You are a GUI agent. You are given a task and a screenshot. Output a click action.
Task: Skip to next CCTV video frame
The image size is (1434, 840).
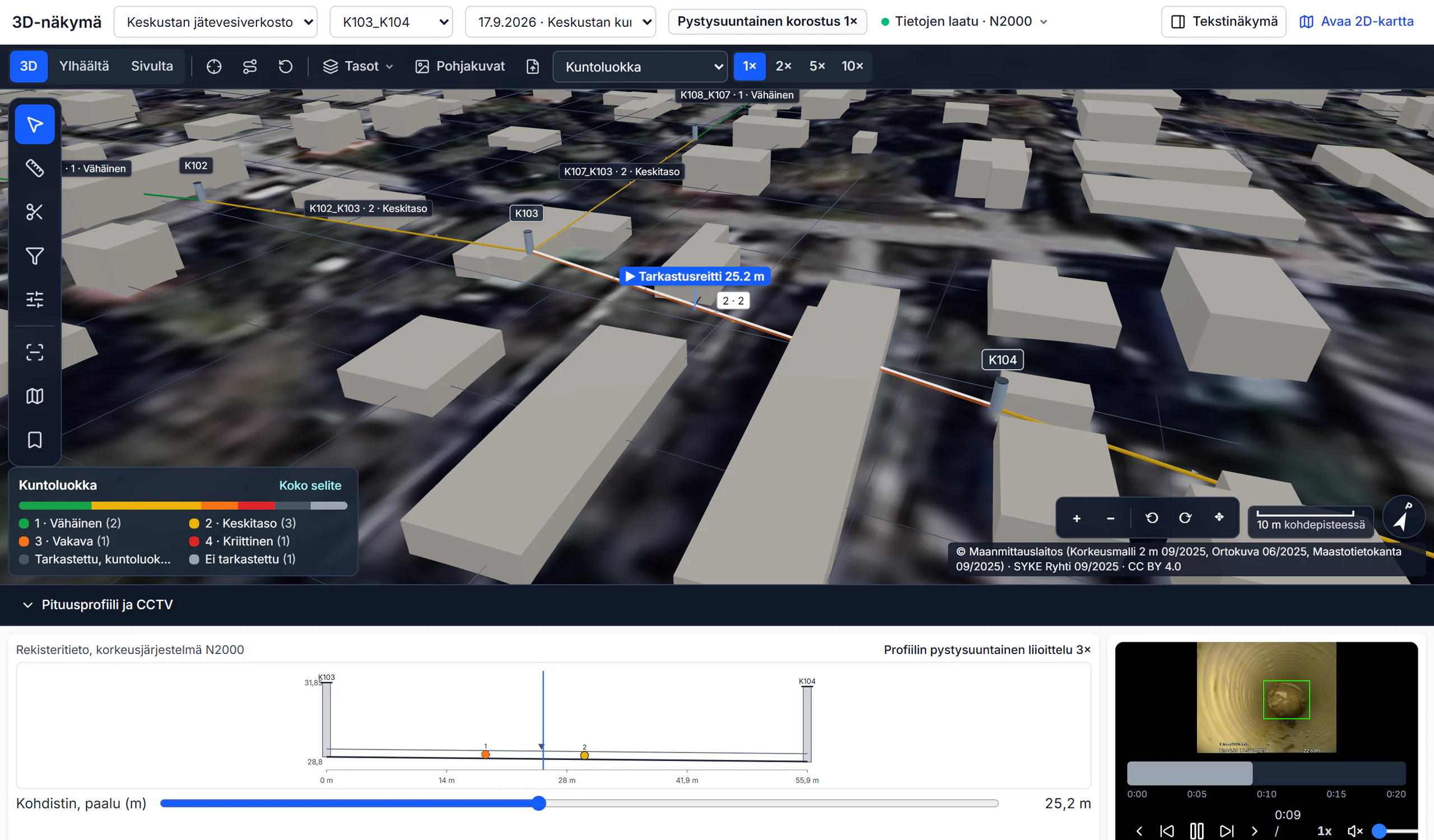point(1227,831)
